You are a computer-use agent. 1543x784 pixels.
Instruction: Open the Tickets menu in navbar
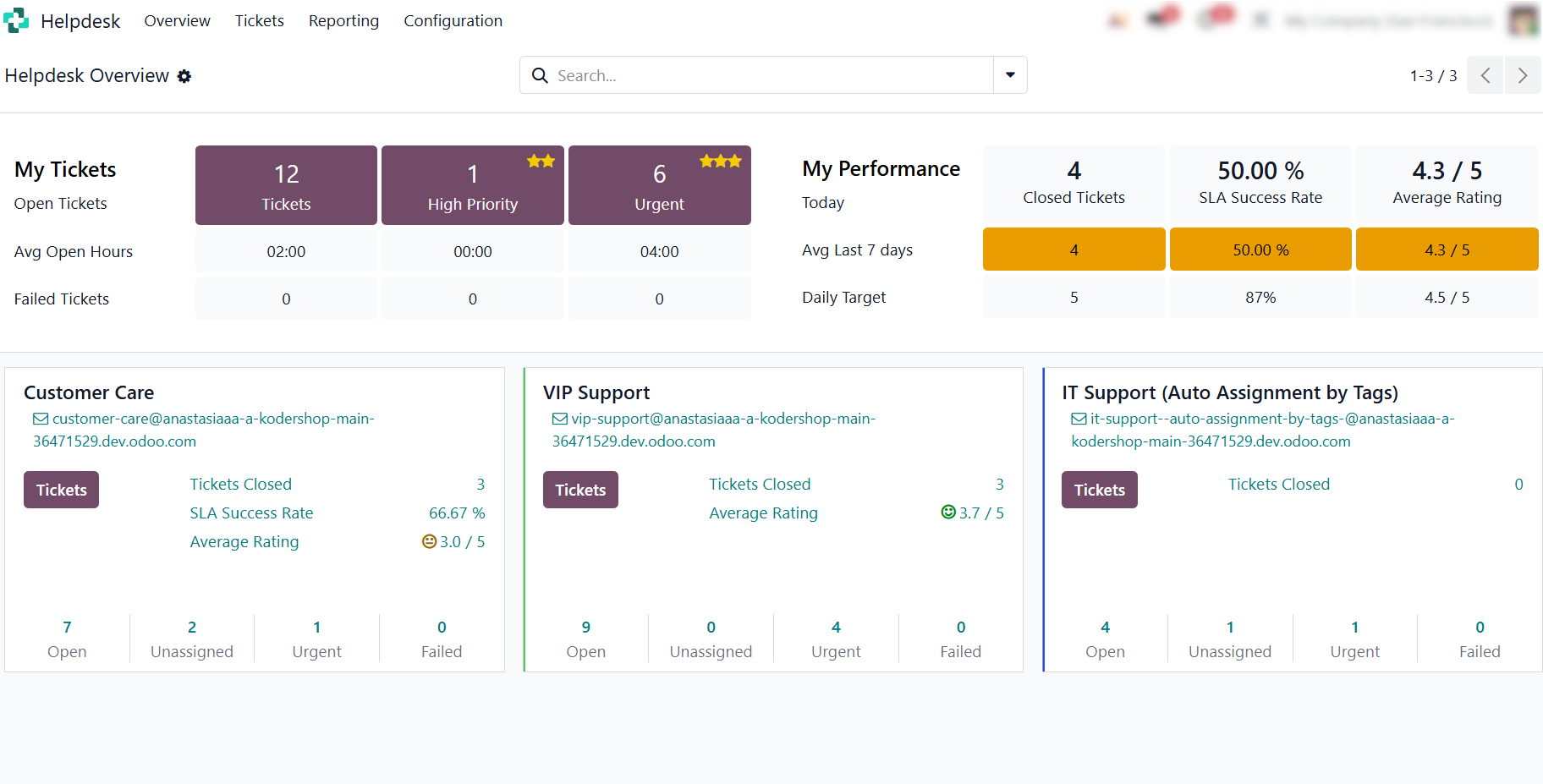coord(259,20)
